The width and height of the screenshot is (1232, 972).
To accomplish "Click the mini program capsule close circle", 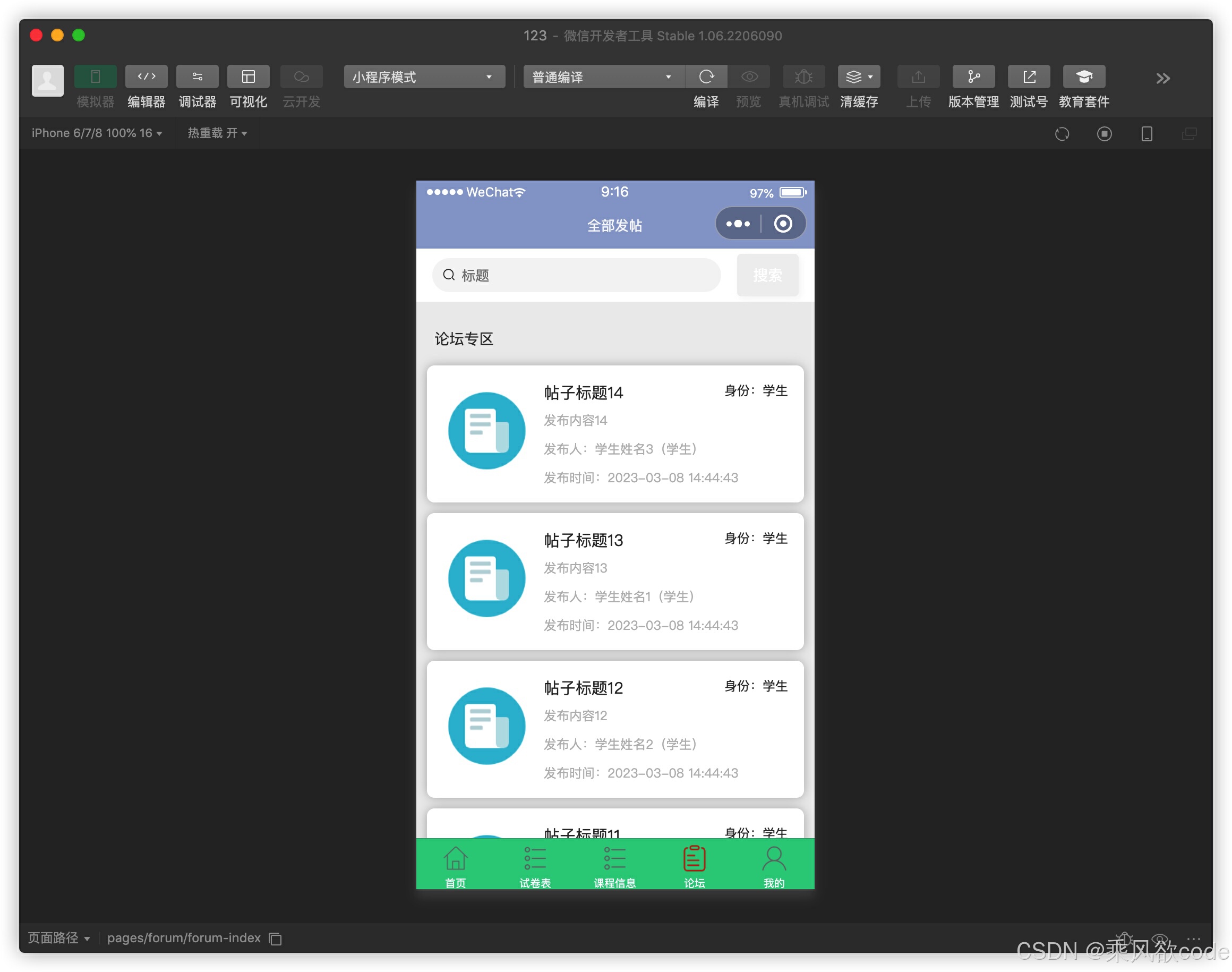I will [782, 224].
